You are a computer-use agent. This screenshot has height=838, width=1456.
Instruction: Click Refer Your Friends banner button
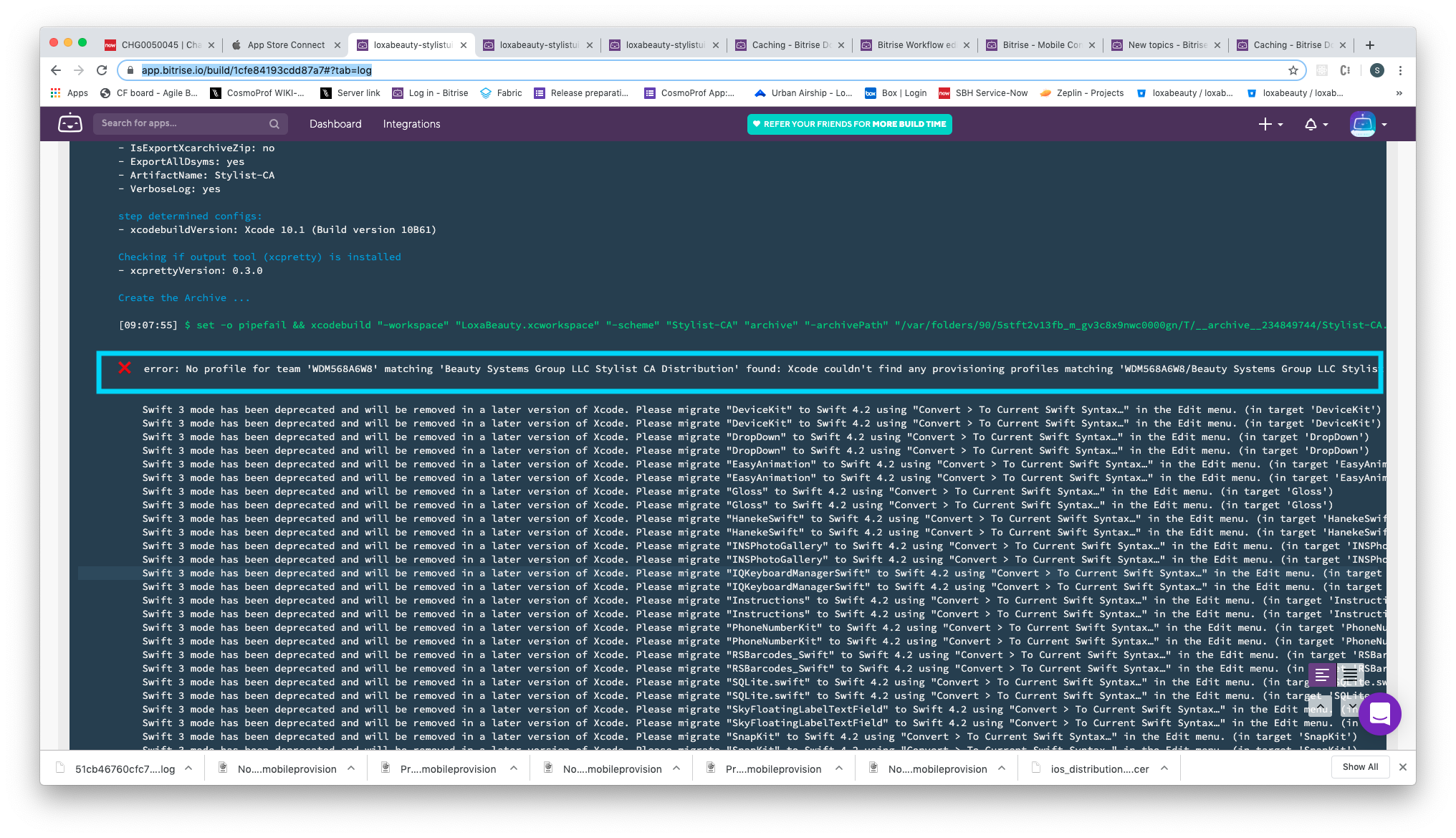pyautogui.click(x=849, y=124)
